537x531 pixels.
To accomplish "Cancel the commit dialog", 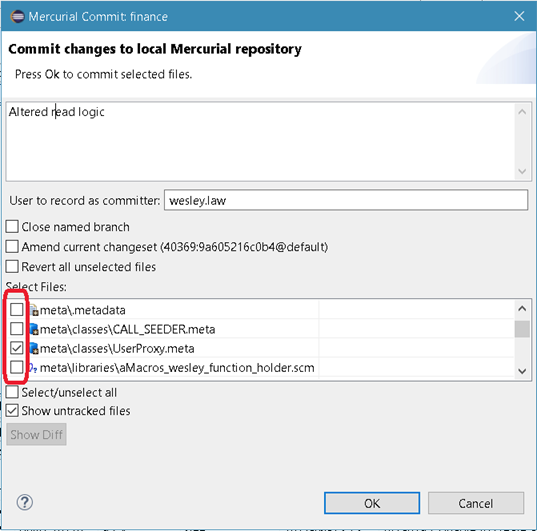I will [x=476, y=503].
